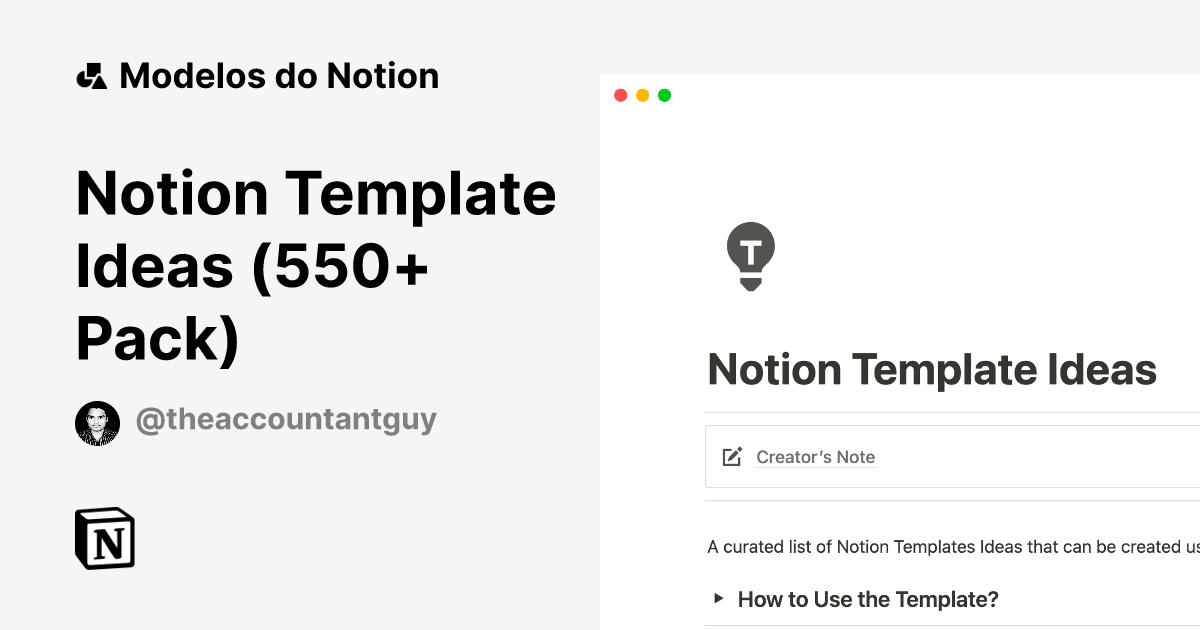Screen dimensions: 1200x630
Task: Click the creator's profile avatar
Action: (97, 424)
